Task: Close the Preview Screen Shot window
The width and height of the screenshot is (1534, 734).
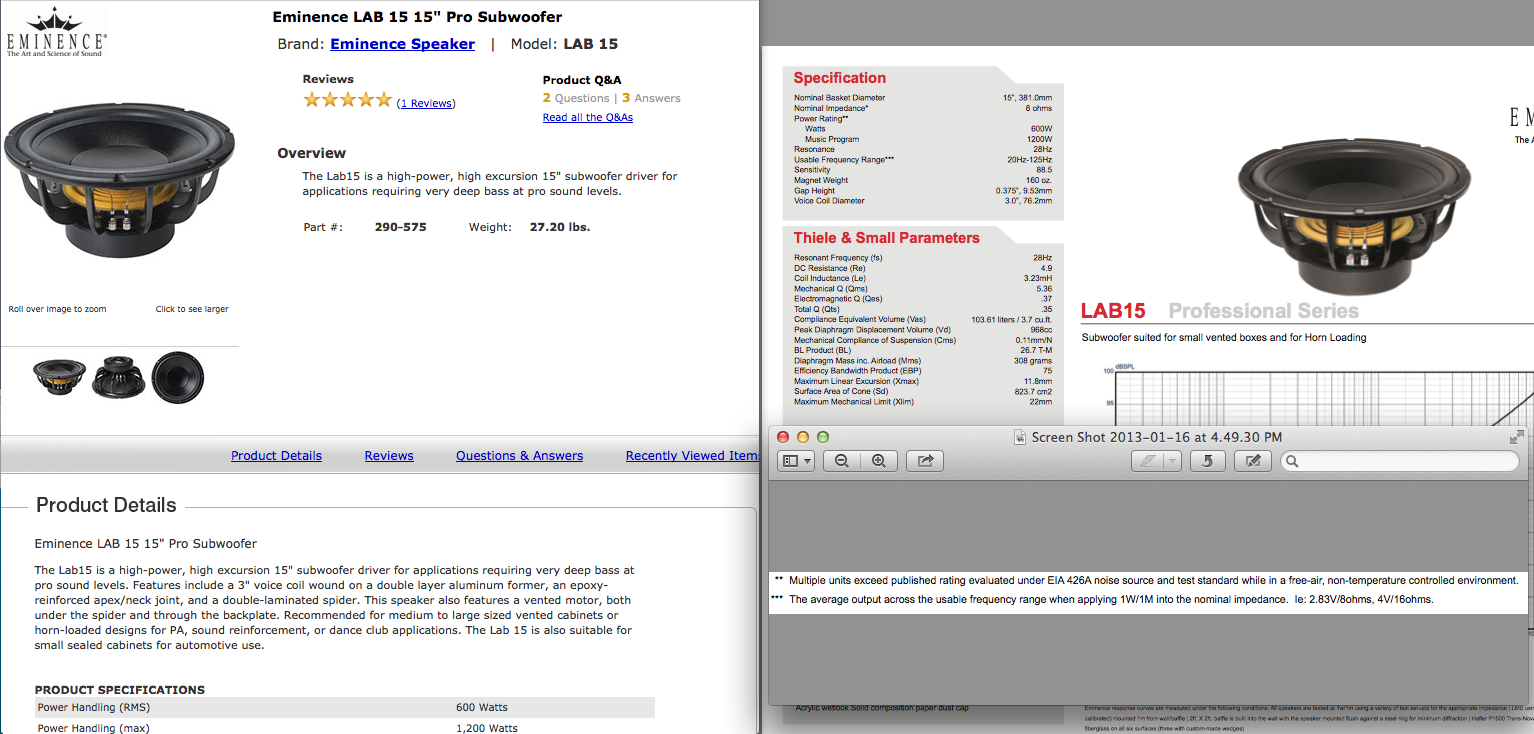Action: (x=784, y=437)
